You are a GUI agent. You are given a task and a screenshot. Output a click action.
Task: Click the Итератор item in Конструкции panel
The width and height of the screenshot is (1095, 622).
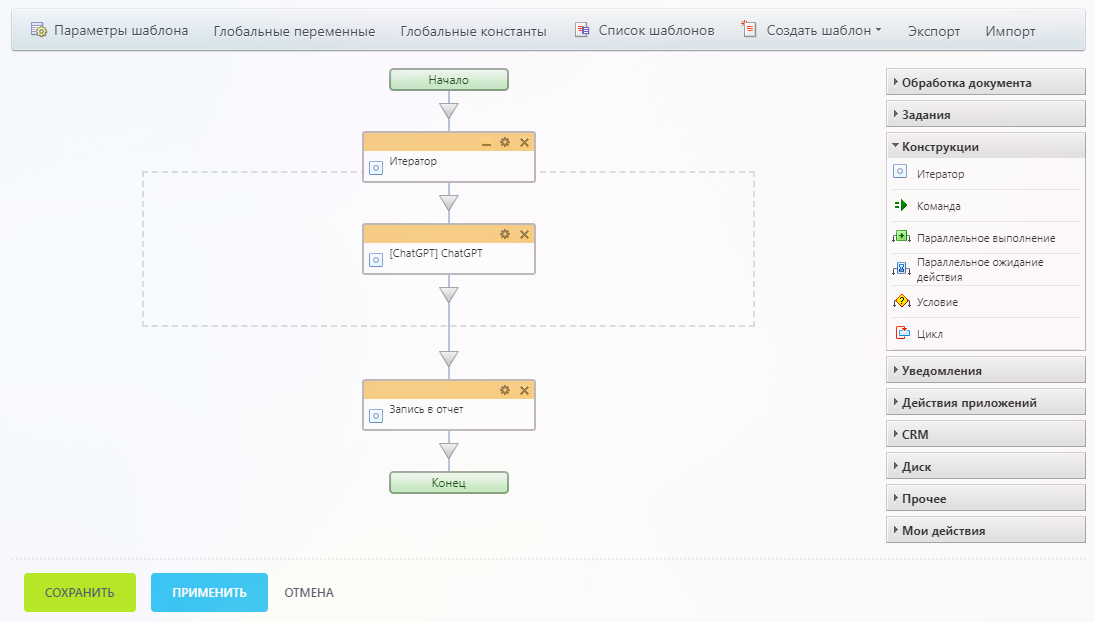click(x=940, y=174)
